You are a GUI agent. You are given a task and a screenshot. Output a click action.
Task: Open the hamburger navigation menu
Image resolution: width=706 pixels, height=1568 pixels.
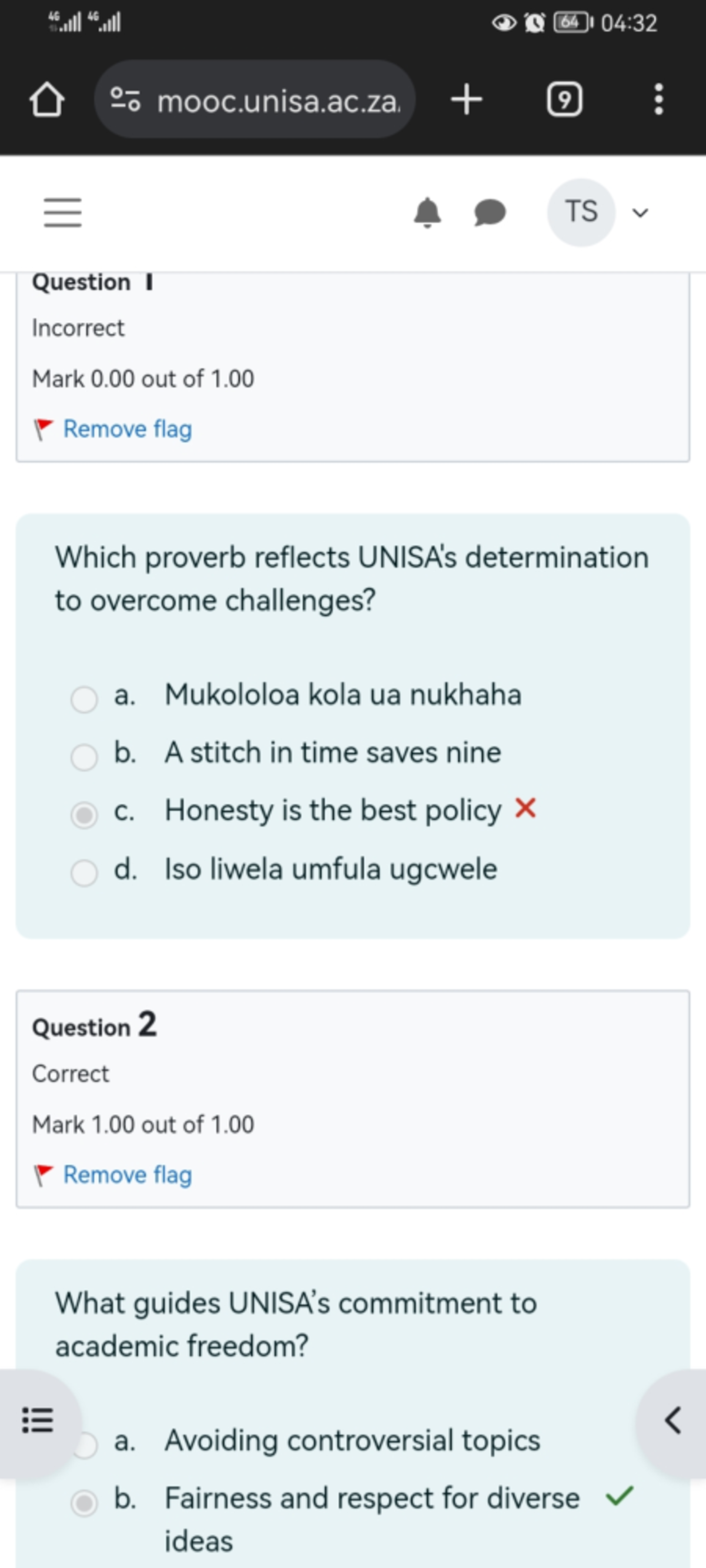[x=63, y=212]
